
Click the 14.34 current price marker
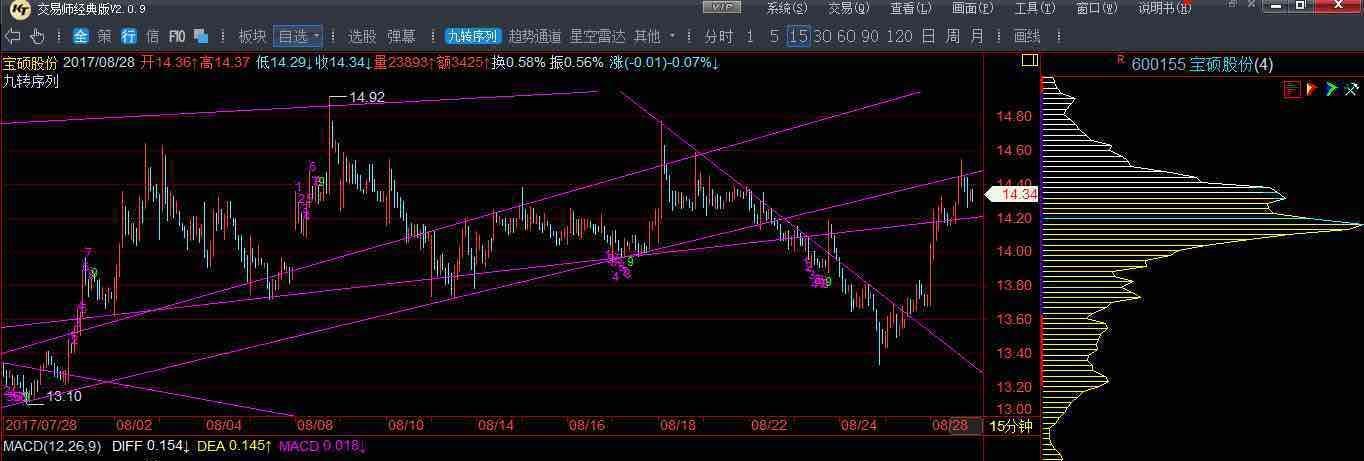(x=1014, y=195)
